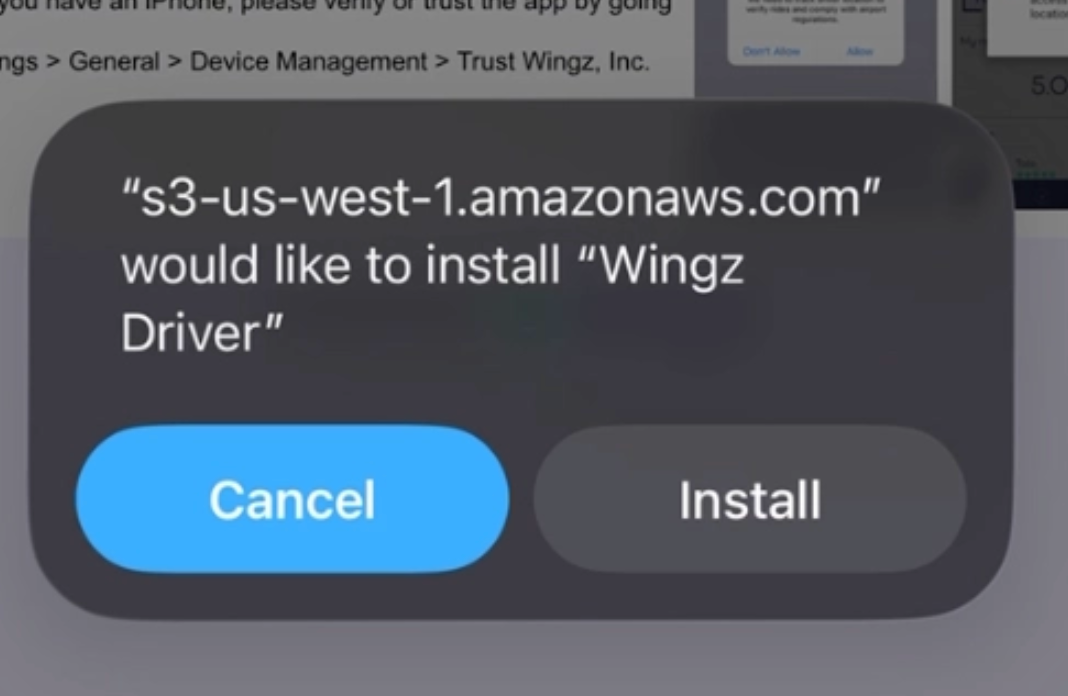Click the 5.0 rating number
This screenshot has height=696, width=1068.
[x=1048, y=85]
